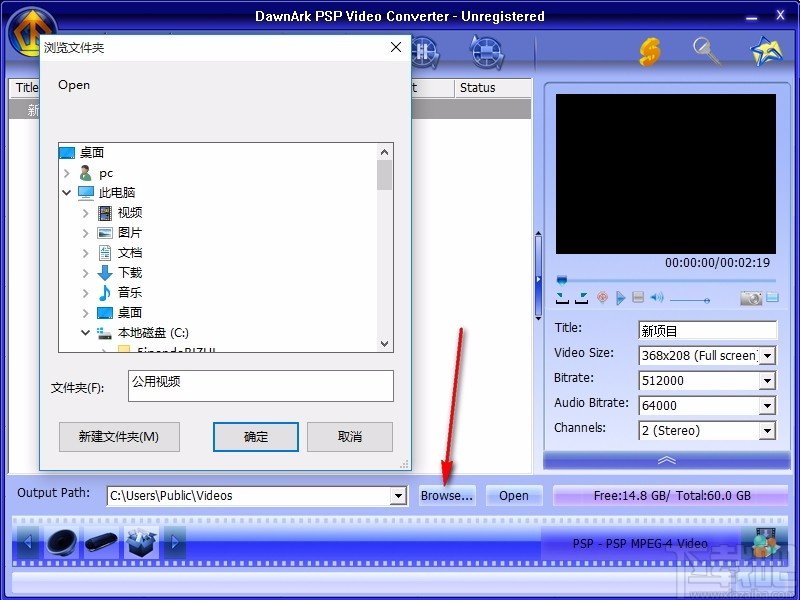The height and width of the screenshot is (600, 800).
Task: Confirm folder selection with 确定 button
Action: [x=255, y=437]
